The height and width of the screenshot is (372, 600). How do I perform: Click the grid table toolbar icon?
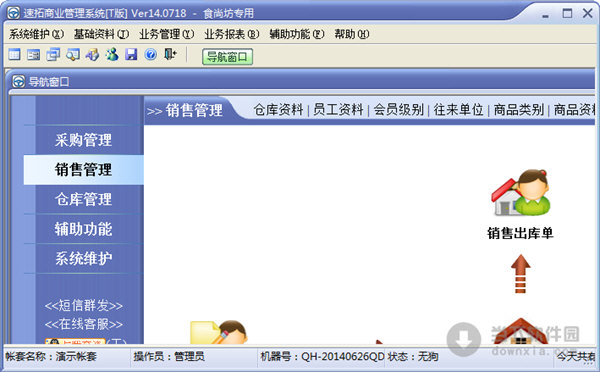[x=14, y=55]
